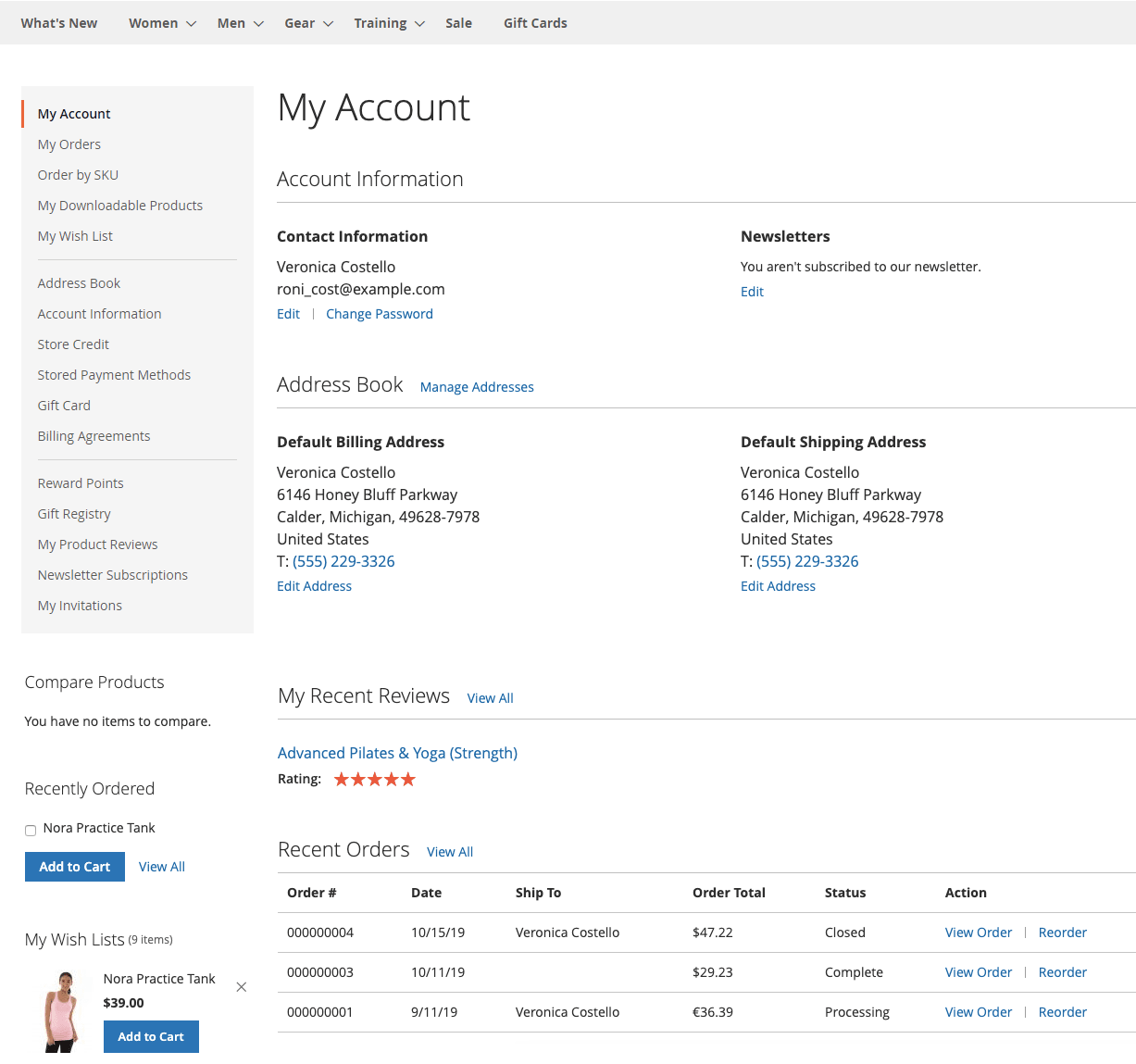Open My Downloadable Products
Screen dimensions: 1136x1064
pos(120,206)
